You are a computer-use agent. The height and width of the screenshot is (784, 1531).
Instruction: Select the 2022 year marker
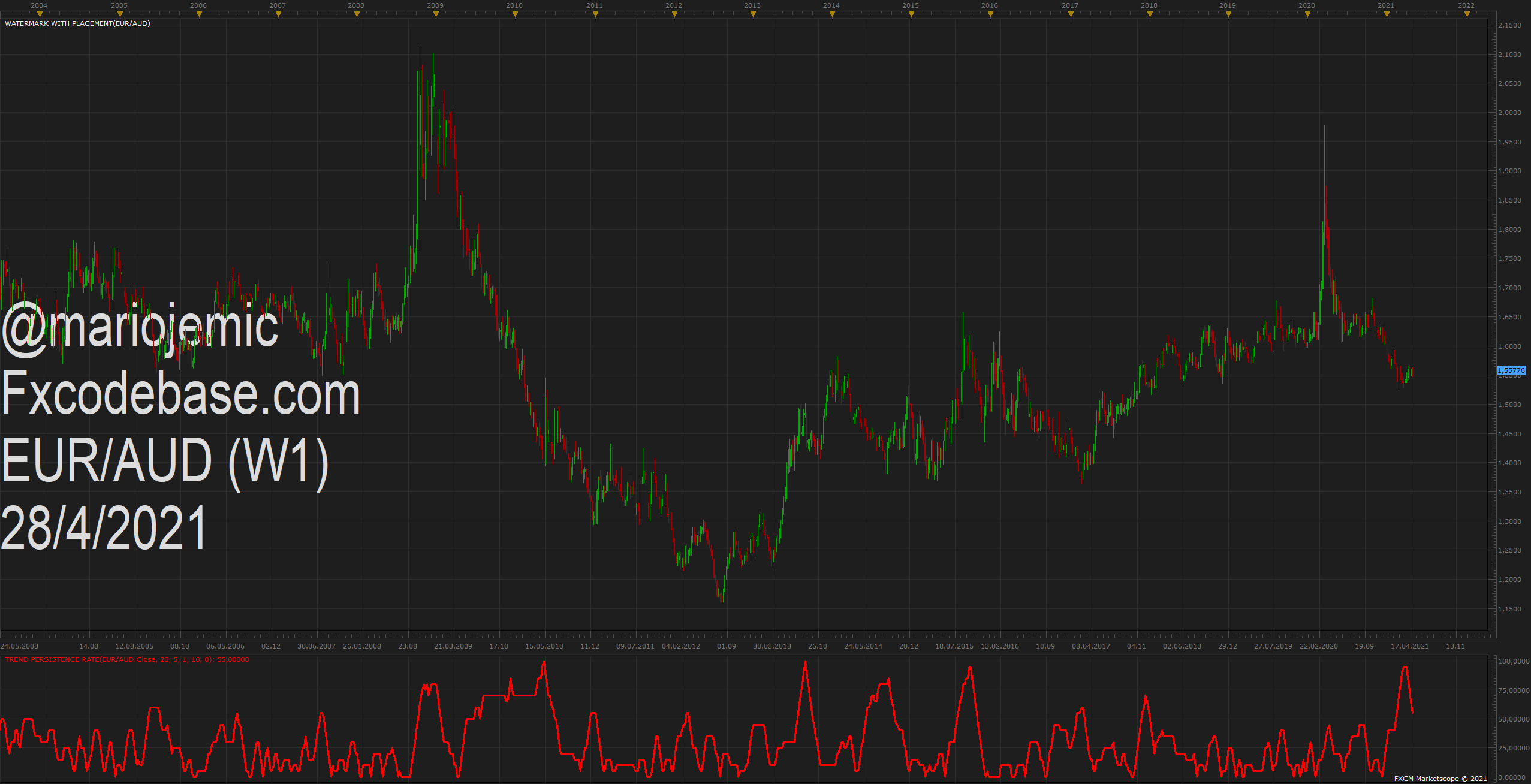point(1466,5)
